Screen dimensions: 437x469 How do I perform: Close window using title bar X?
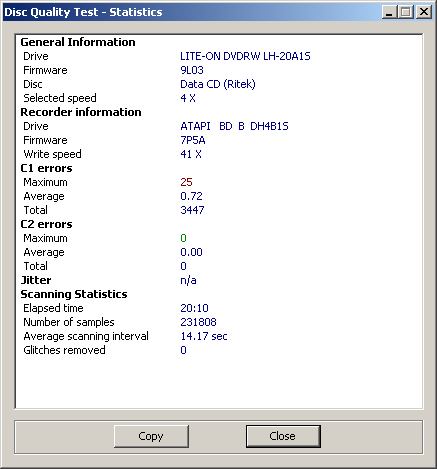[424, 12]
